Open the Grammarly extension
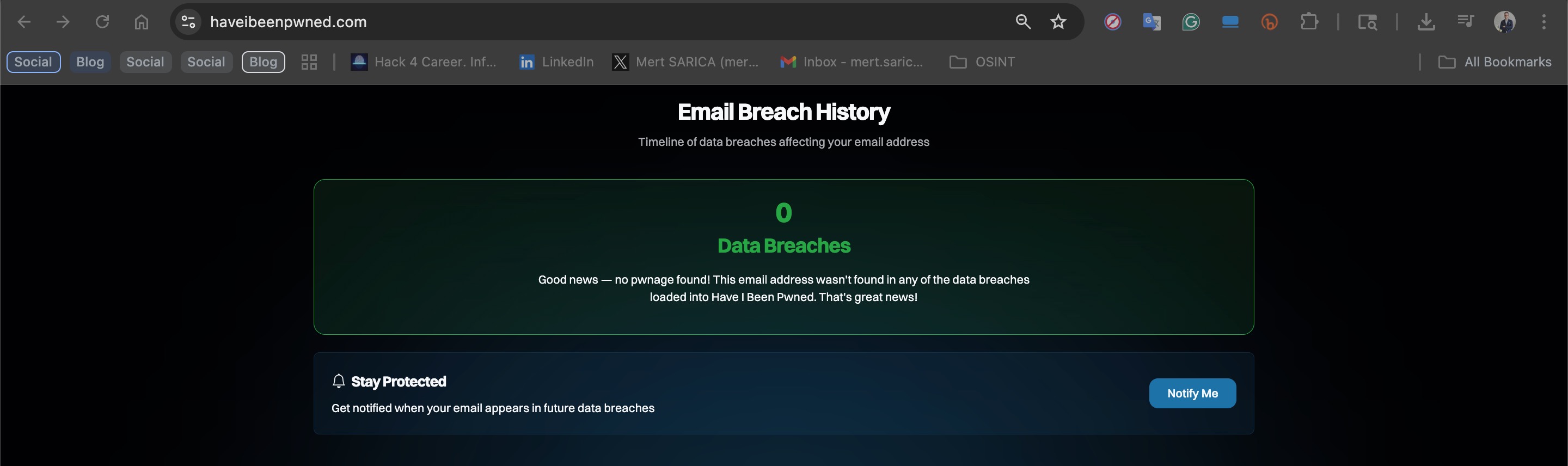 click(x=1191, y=22)
